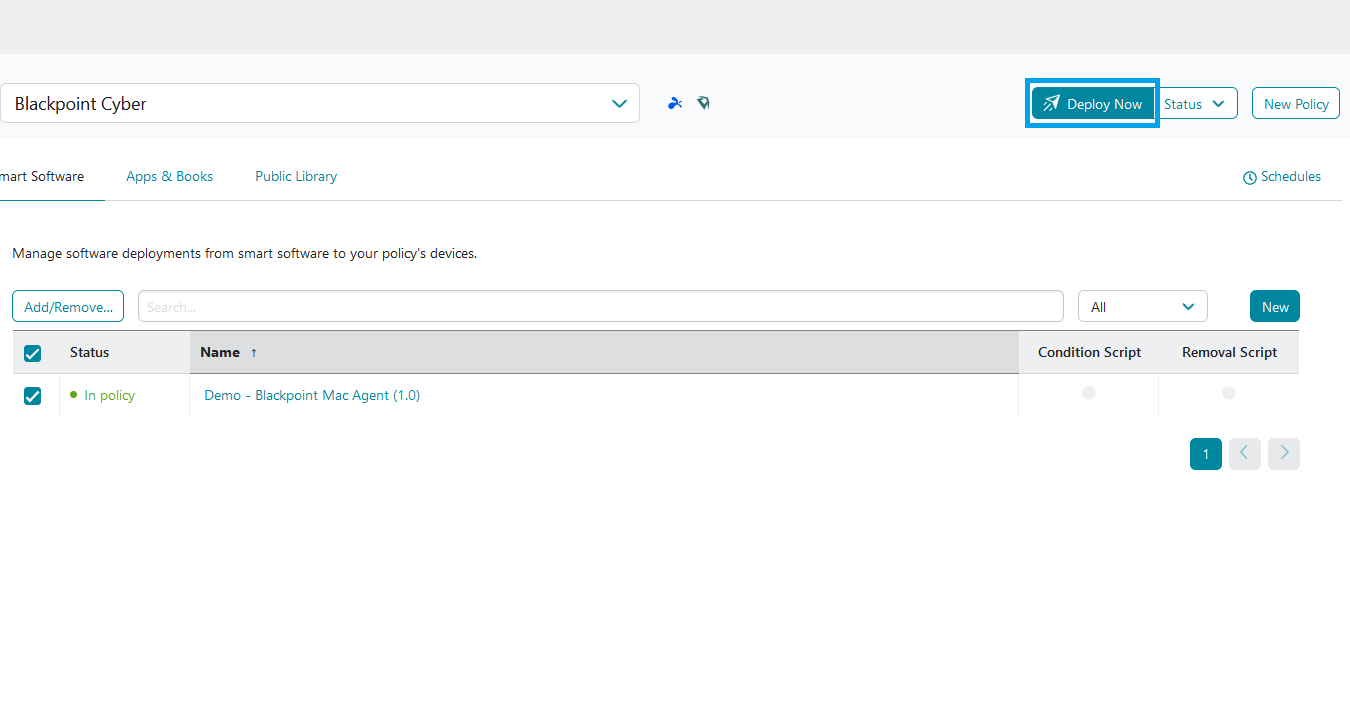The height and width of the screenshot is (713, 1350).
Task: Click the Add/Remove... button
Action: pos(68,307)
